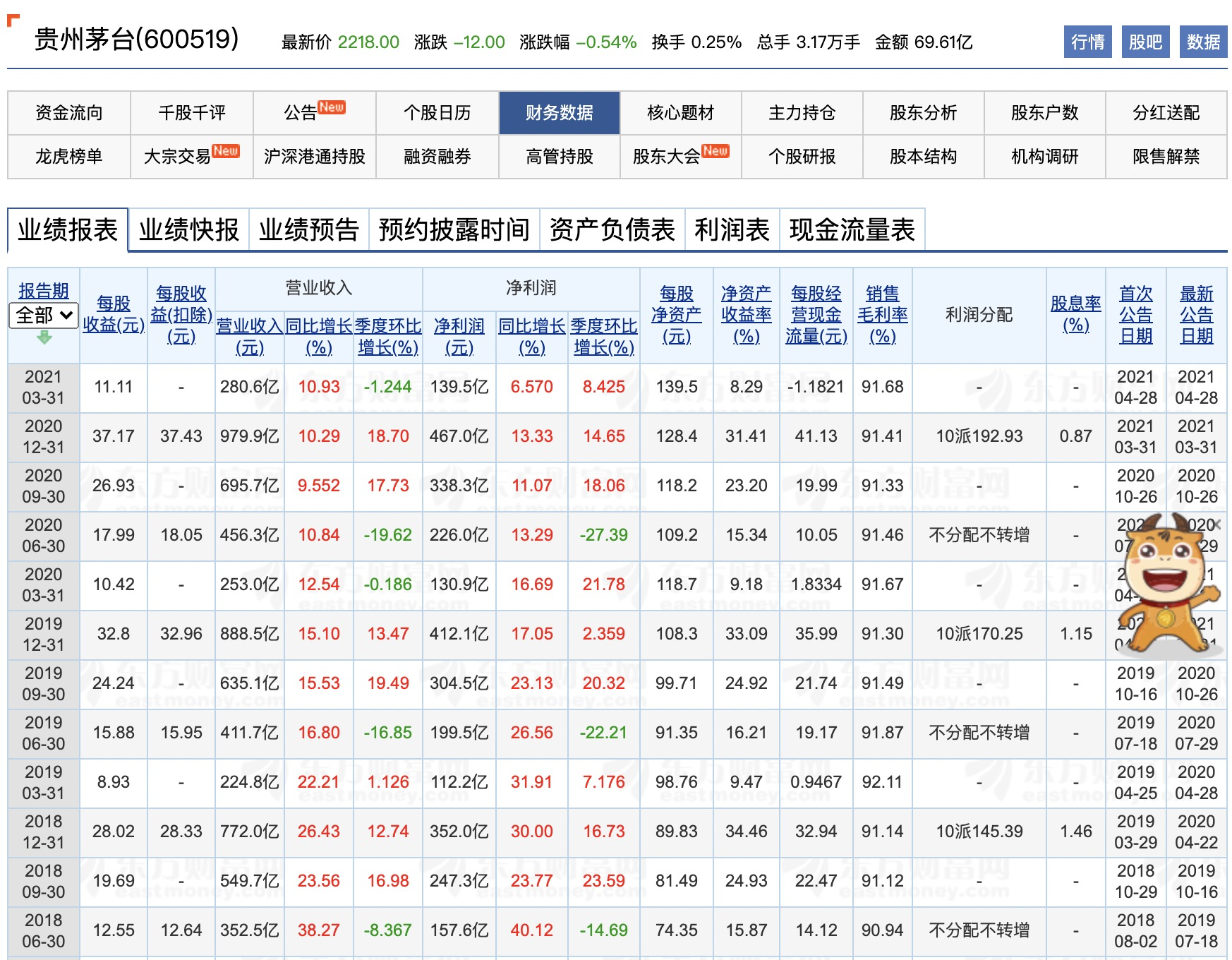Sort by 首次公告日期 column header
Viewport: 1232px width, 960px height.
click(1136, 314)
